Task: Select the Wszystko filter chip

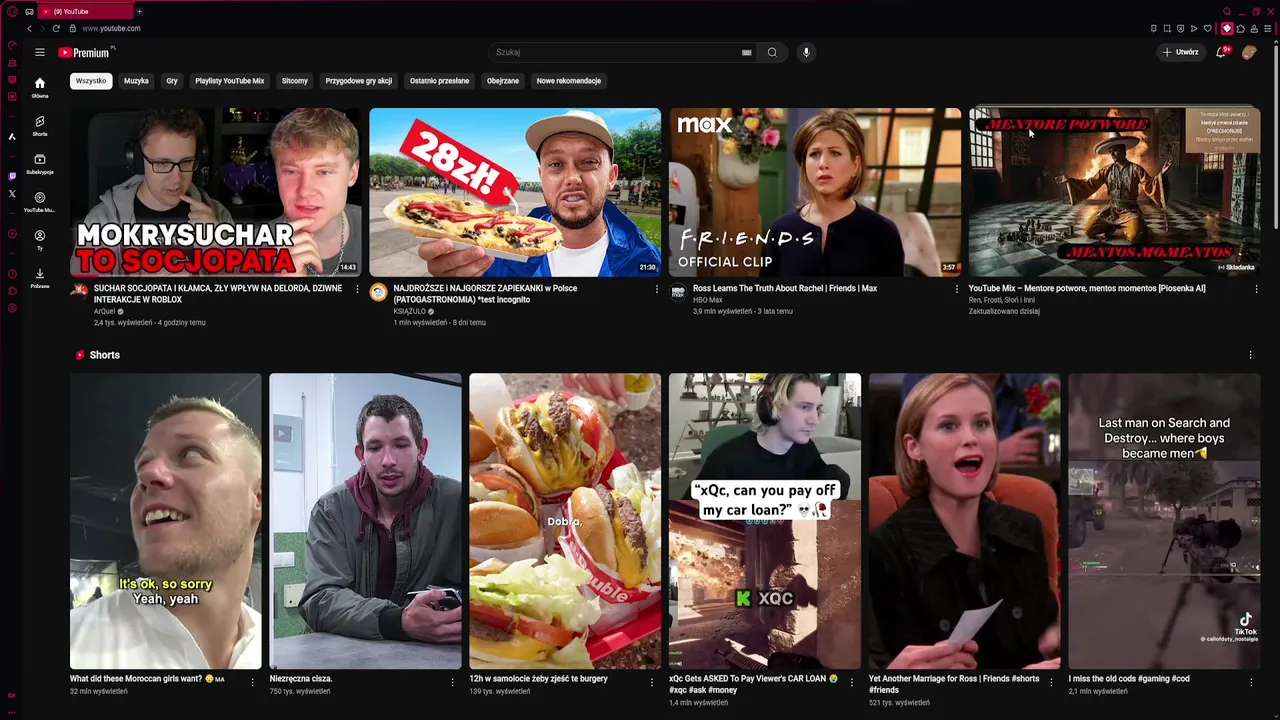Action: tap(91, 81)
